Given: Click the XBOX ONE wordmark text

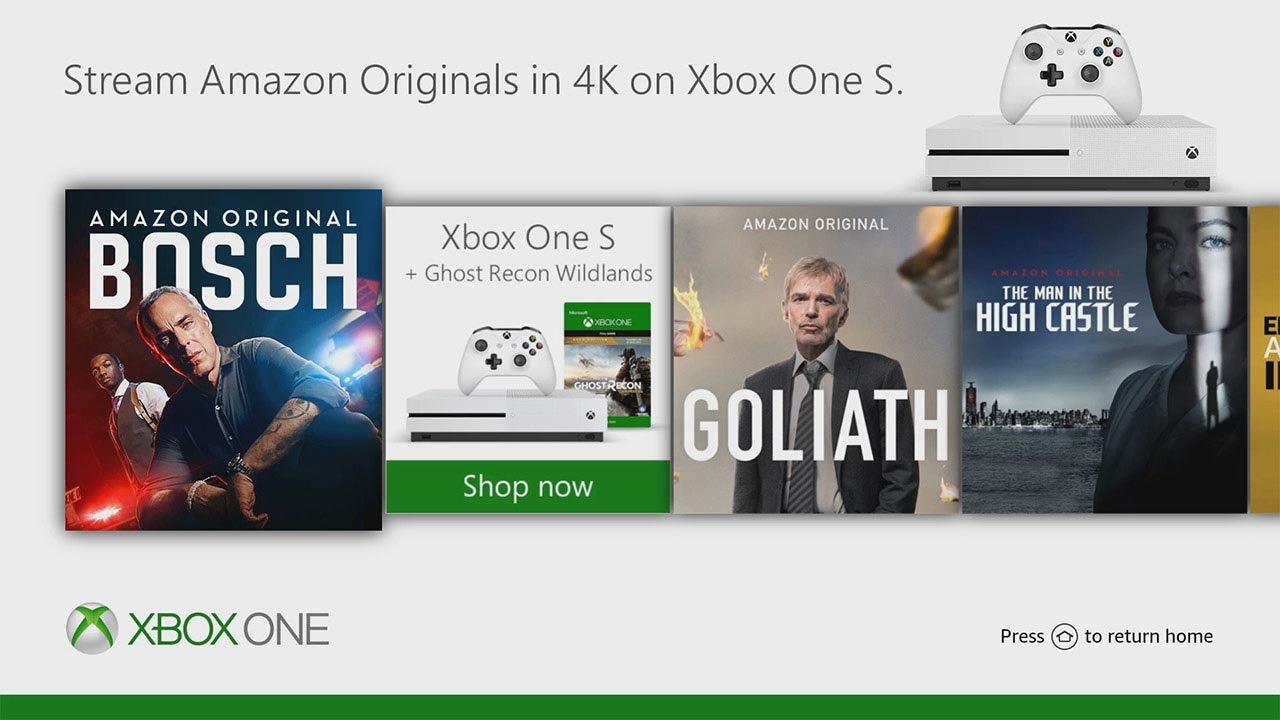Looking at the screenshot, I should (x=228, y=630).
